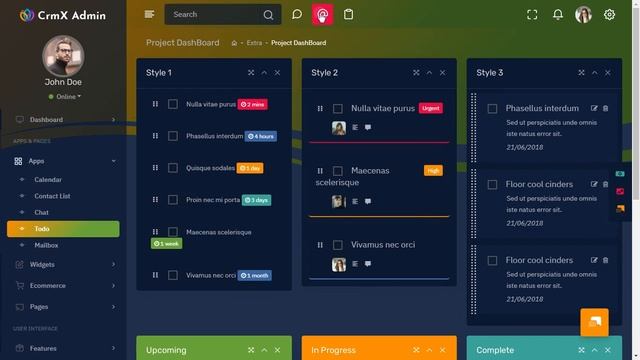
Task: Click the home icon in breadcrumb
Action: pos(234,43)
